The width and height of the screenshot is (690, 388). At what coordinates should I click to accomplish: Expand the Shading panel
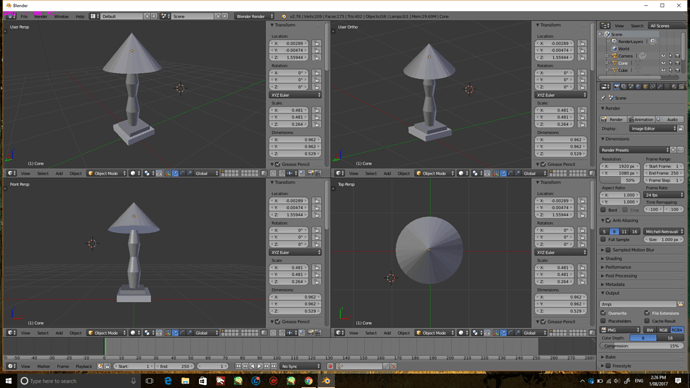pos(613,259)
